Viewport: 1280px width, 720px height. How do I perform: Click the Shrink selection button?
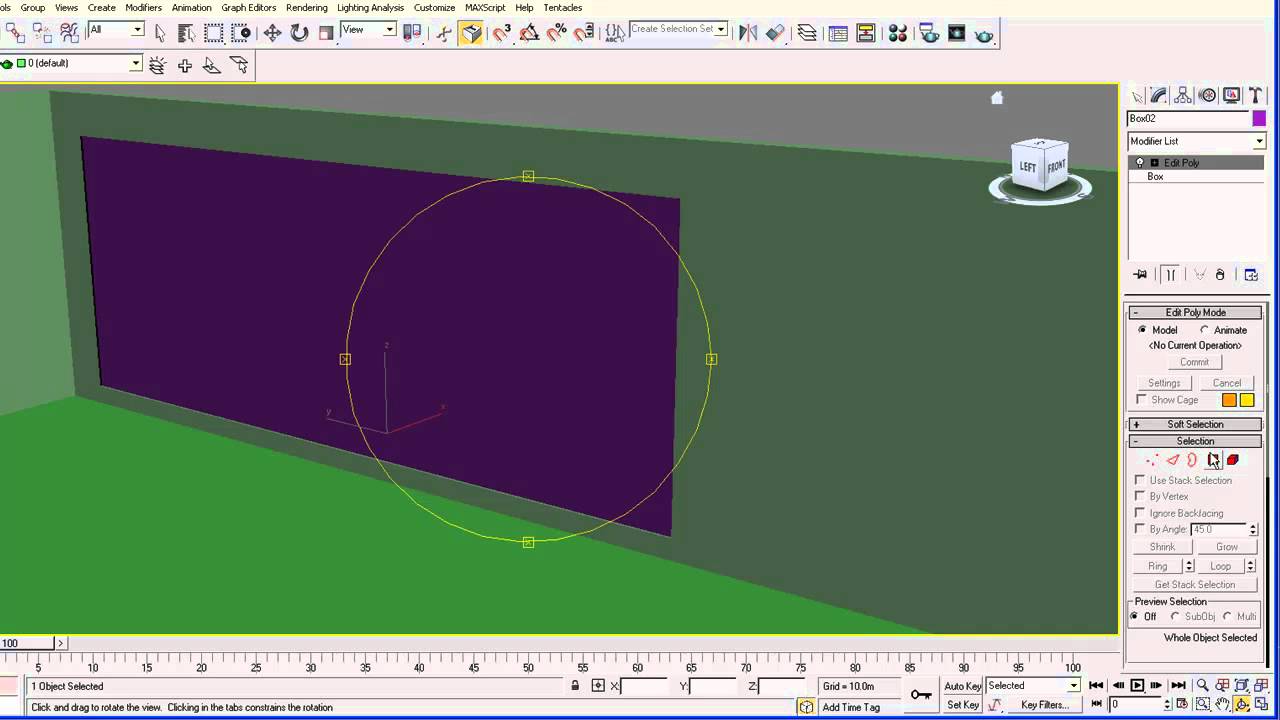(x=1162, y=547)
